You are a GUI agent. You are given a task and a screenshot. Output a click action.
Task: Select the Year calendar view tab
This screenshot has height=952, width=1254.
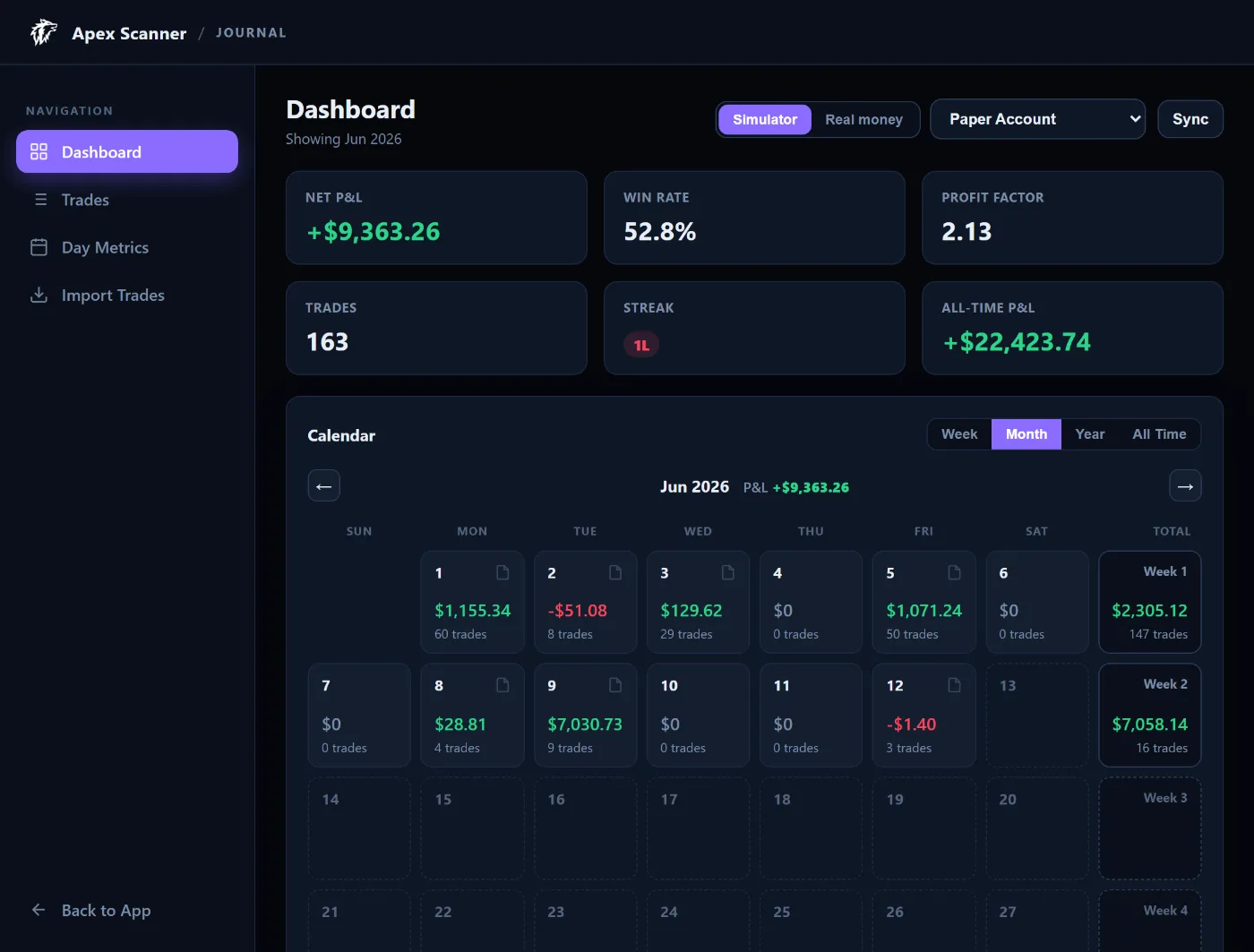coord(1090,434)
